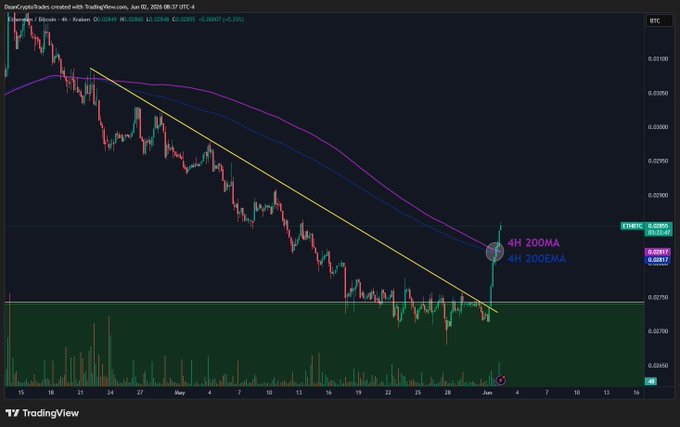Screen dimensions: 680x427
Task: Select the grey circle highlight on MA crossover
Action: pyautogui.click(x=495, y=252)
